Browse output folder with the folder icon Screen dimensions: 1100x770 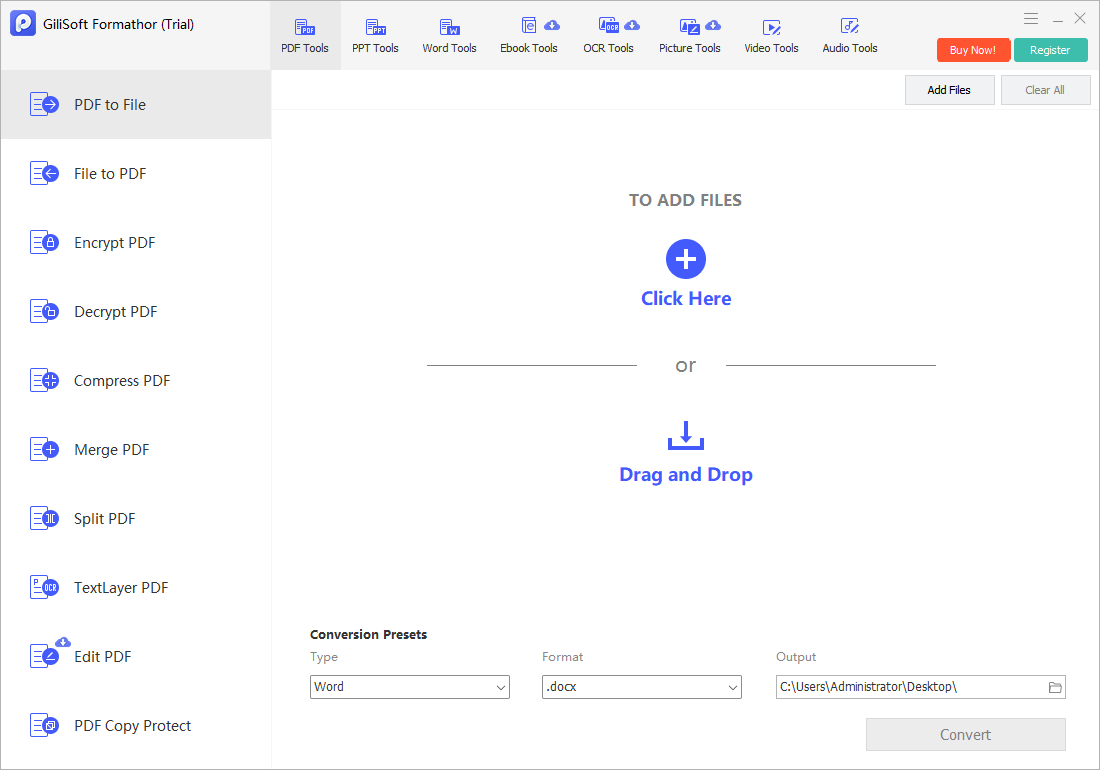coord(1054,687)
